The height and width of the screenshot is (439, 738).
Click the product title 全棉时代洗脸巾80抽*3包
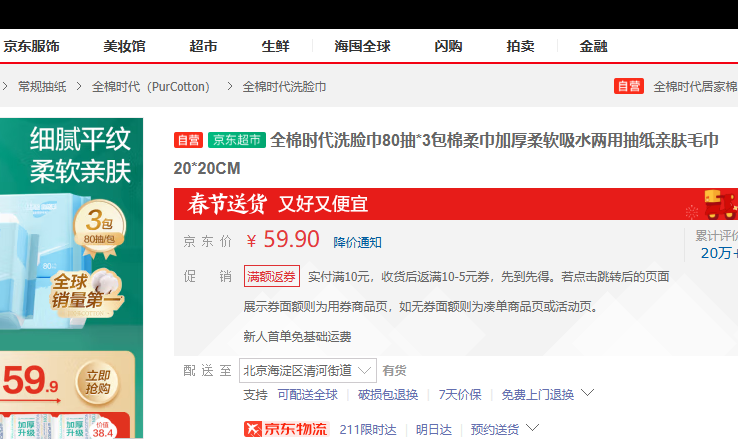(446, 154)
